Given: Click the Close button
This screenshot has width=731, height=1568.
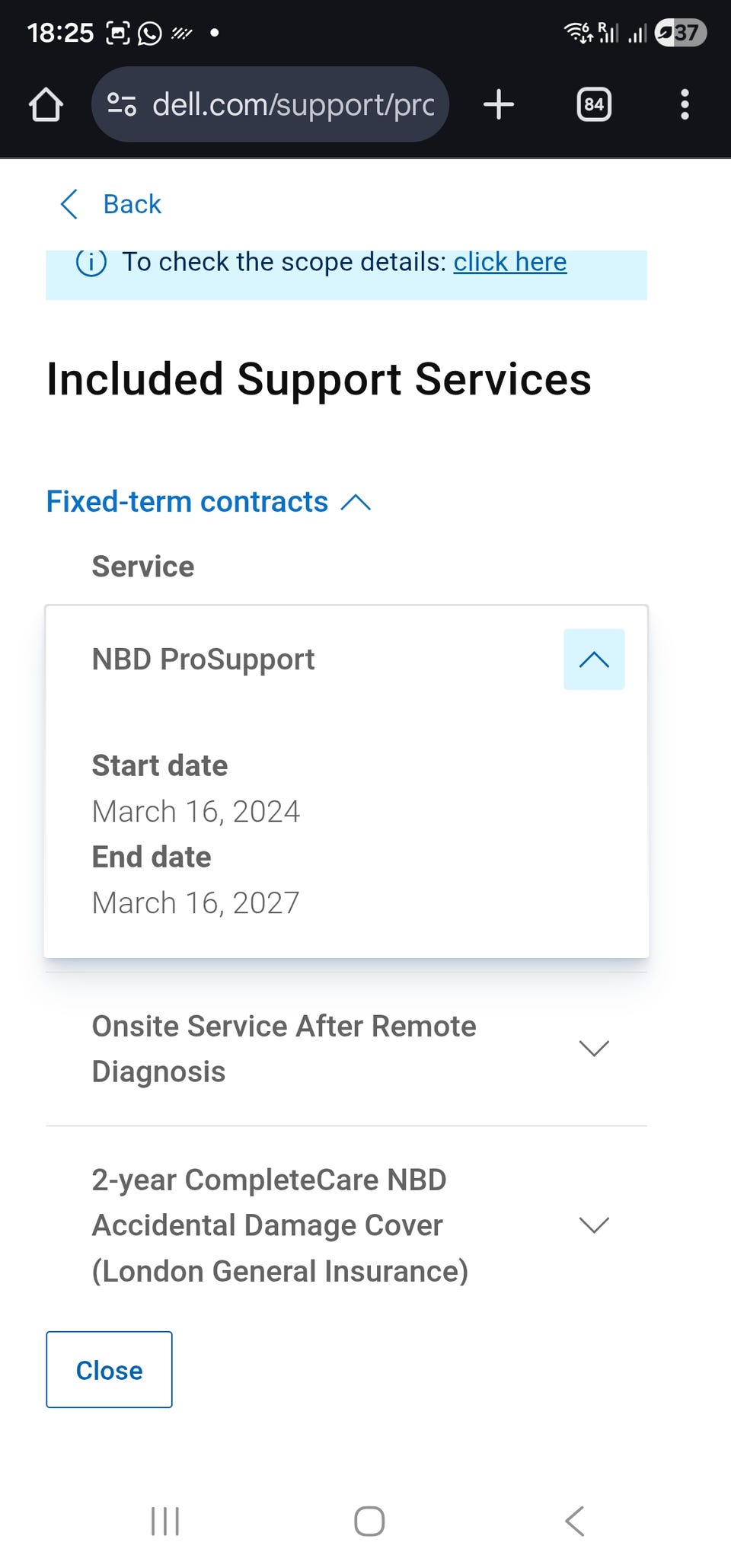Looking at the screenshot, I should [x=109, y=1370].
